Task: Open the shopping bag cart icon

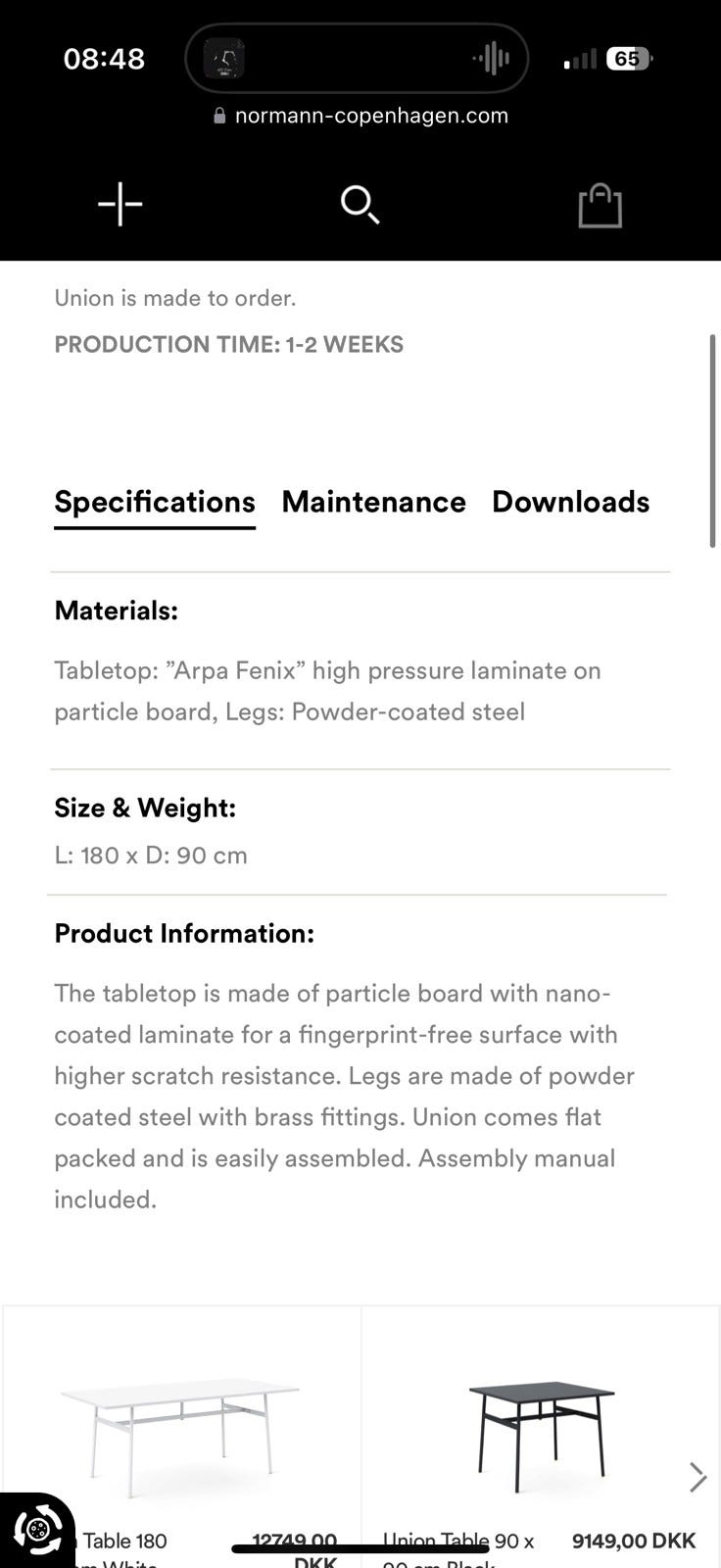Action: pyautogui.click(x=600, y=205)
